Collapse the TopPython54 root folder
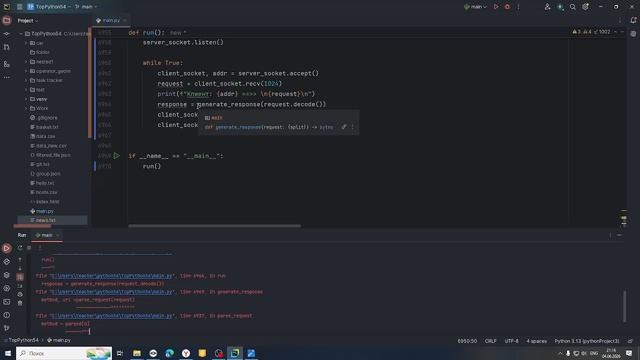The width and height of the screenshot is (640, 360). pyautogui.click(x=21, y=33)
